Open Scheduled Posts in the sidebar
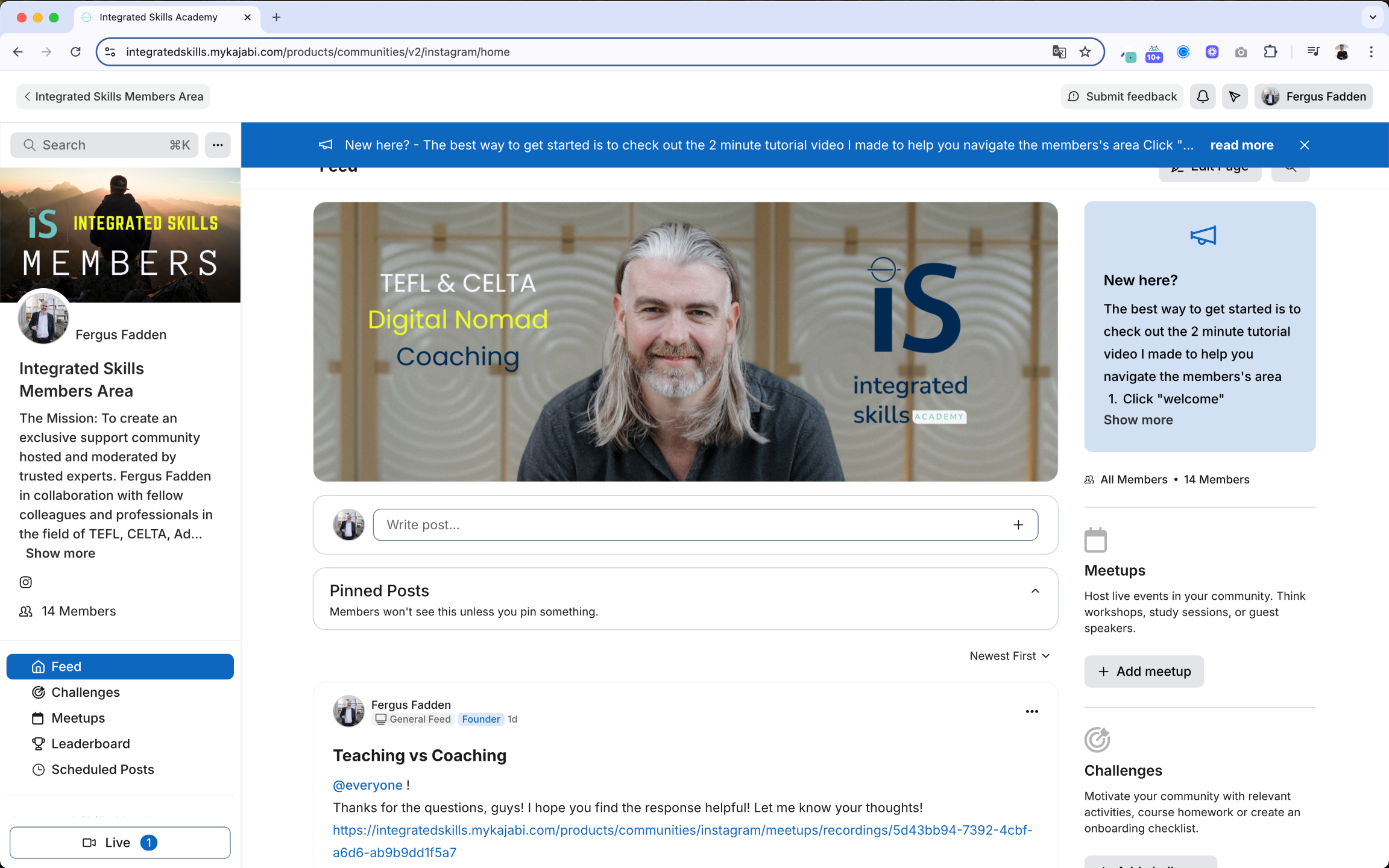Screen dimensions: 1389x868 (x=102, y=769)
